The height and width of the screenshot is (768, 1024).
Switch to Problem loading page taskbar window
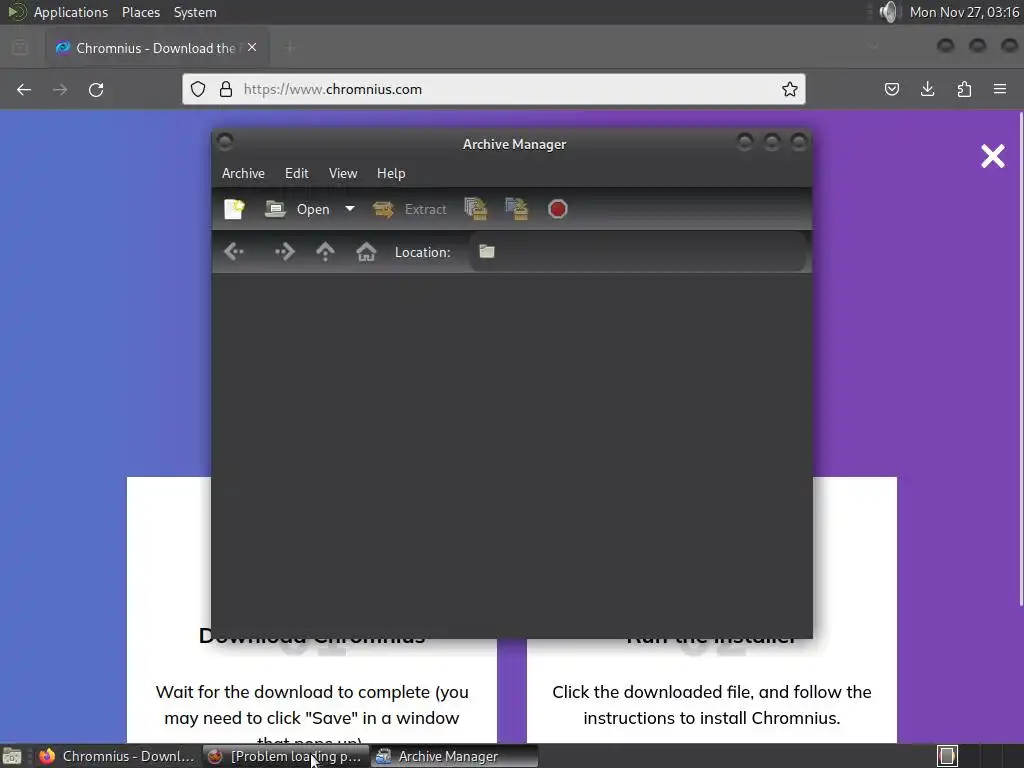point(286,756)
